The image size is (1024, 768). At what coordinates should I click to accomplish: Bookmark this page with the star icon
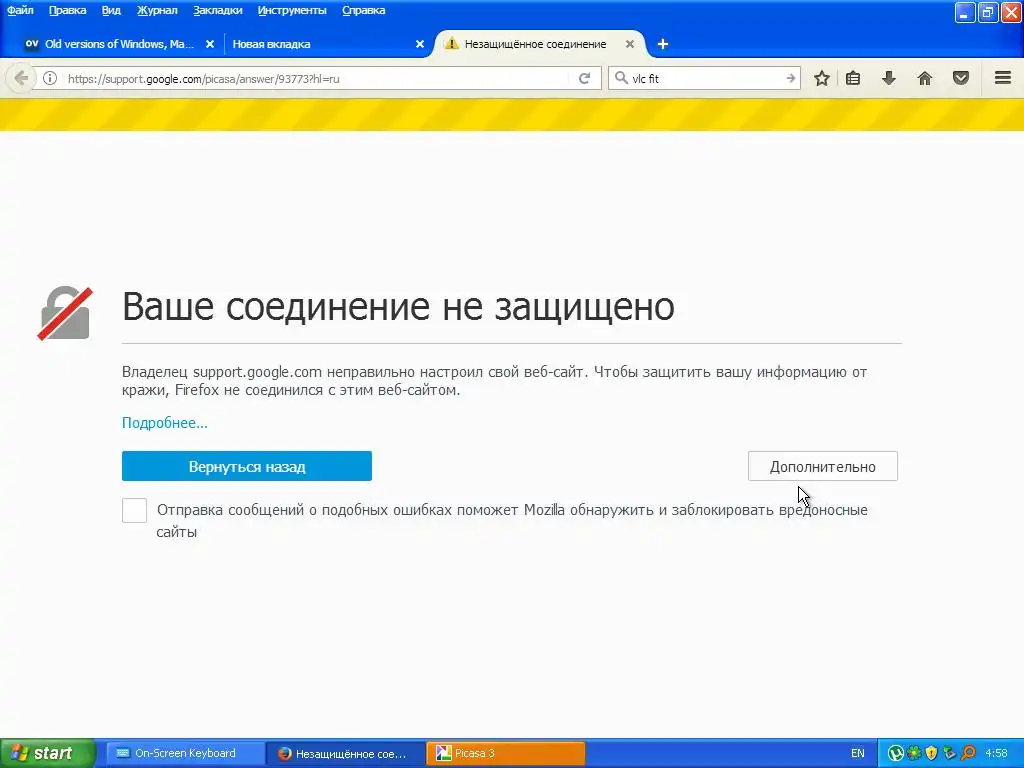[822, 78]
